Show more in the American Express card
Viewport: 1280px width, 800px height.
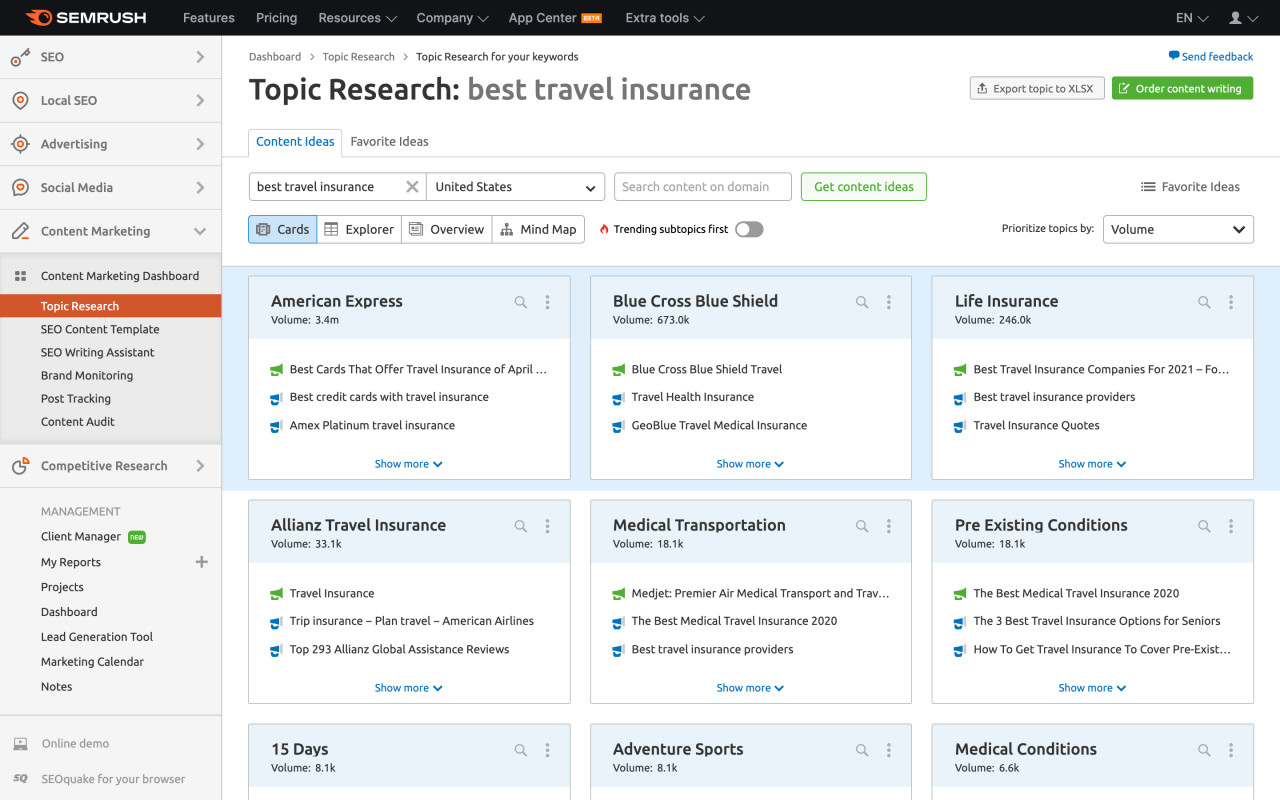[409, 464]
